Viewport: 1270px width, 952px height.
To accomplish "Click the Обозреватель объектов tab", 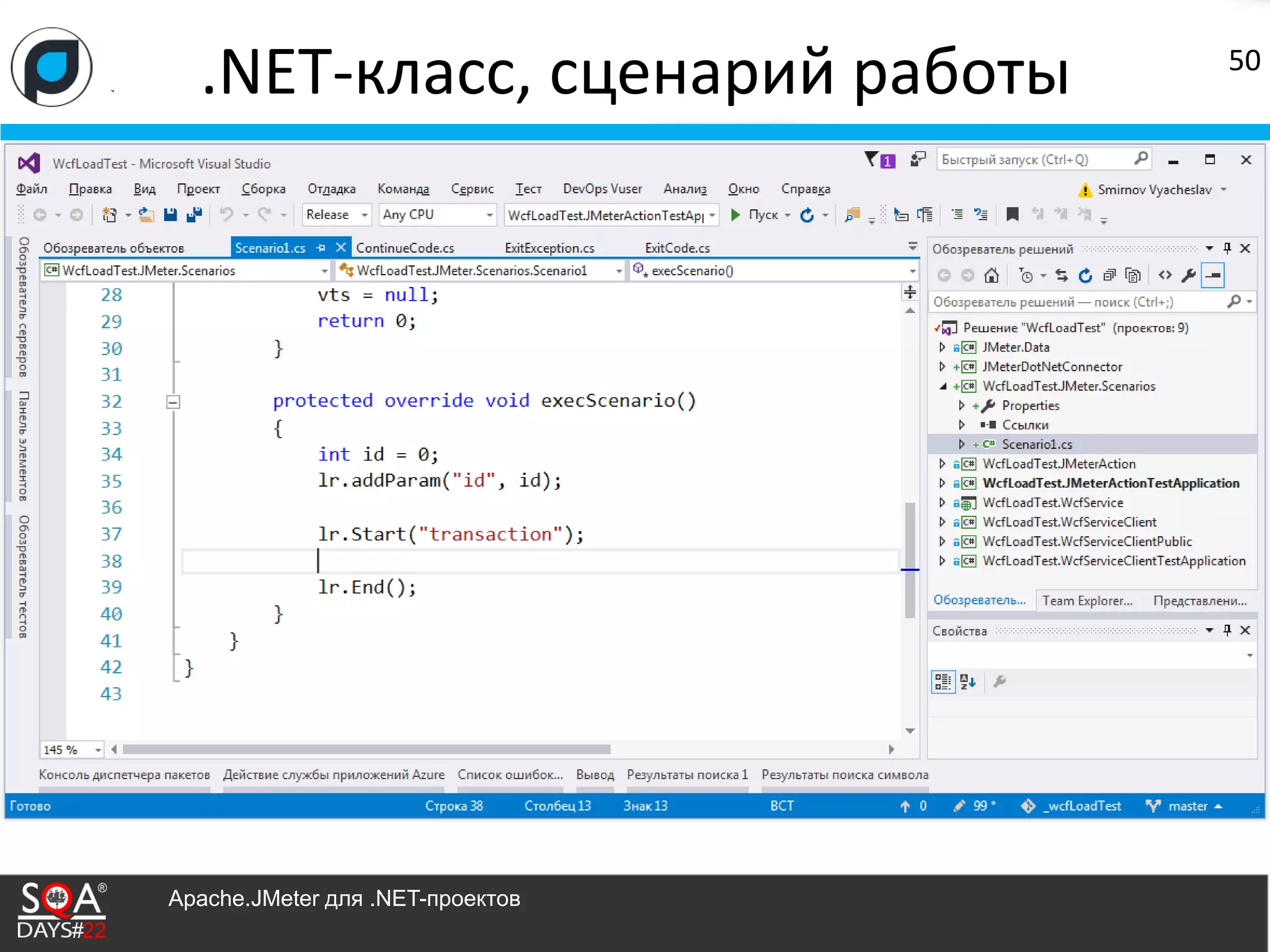I will coord(113,248).
